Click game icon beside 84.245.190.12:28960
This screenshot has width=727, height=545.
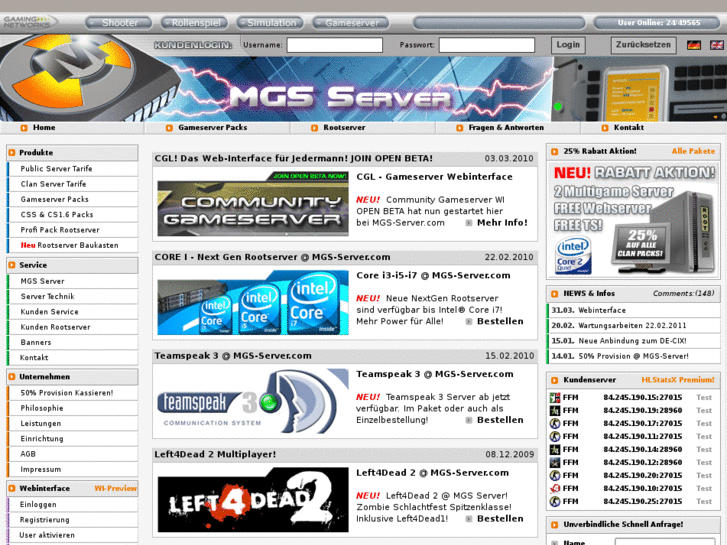555,462
